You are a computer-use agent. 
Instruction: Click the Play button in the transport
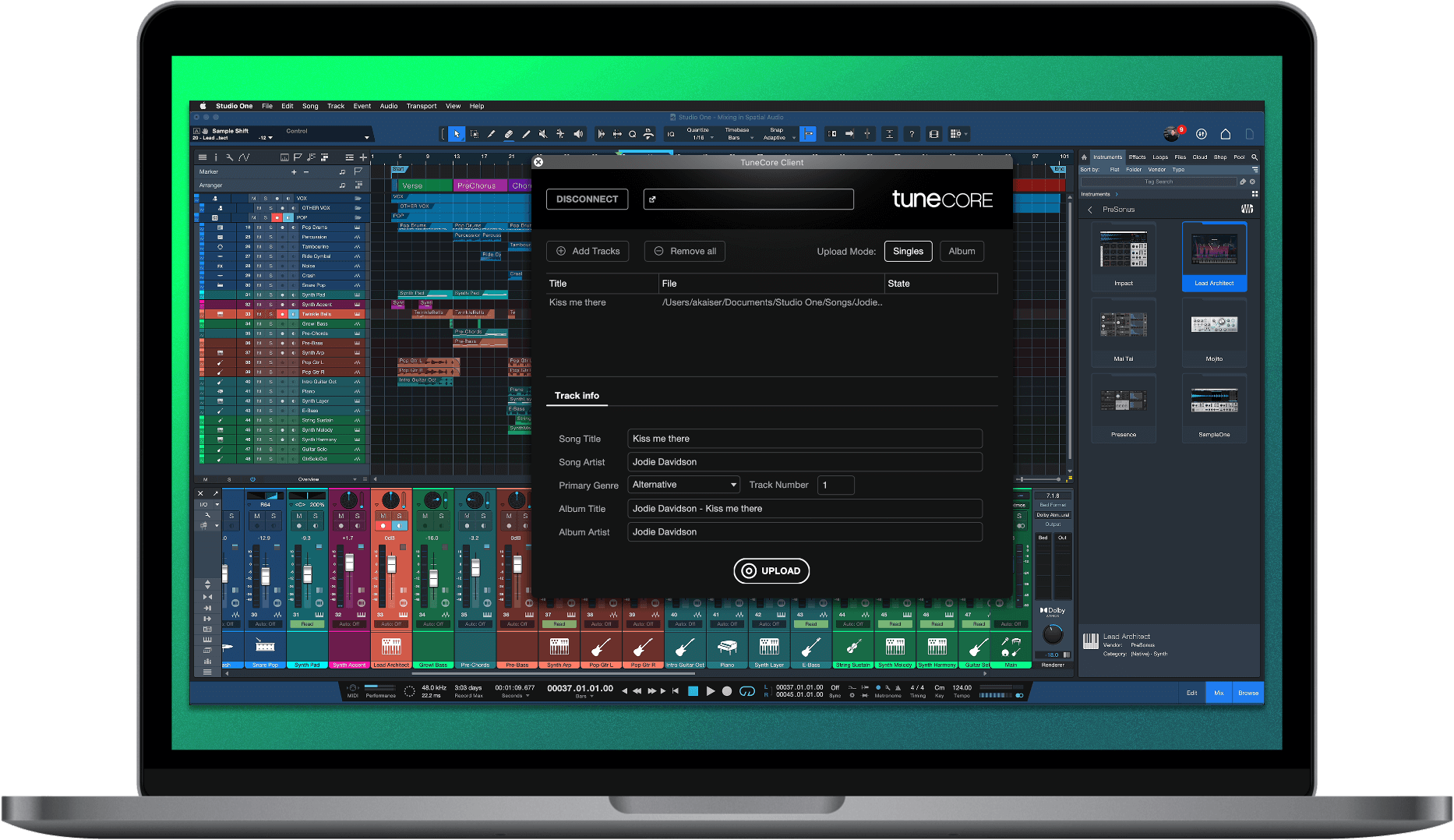point(710,691)
